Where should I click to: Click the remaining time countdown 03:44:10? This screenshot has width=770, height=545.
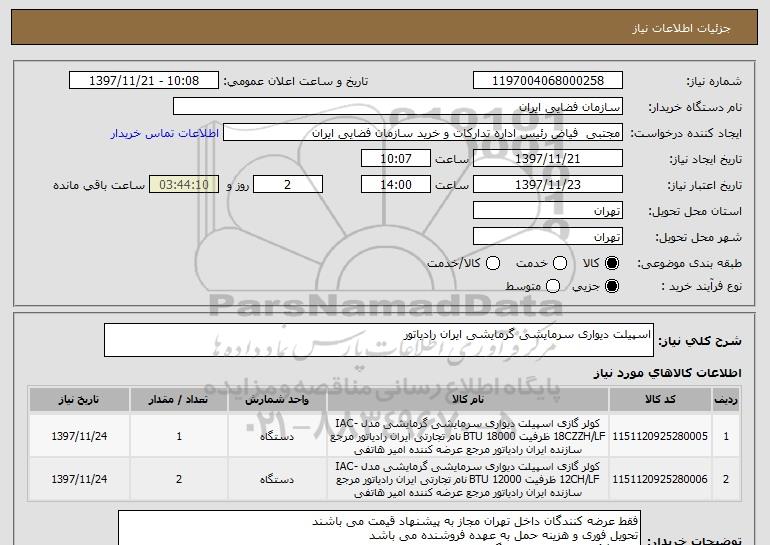point(184,185)
